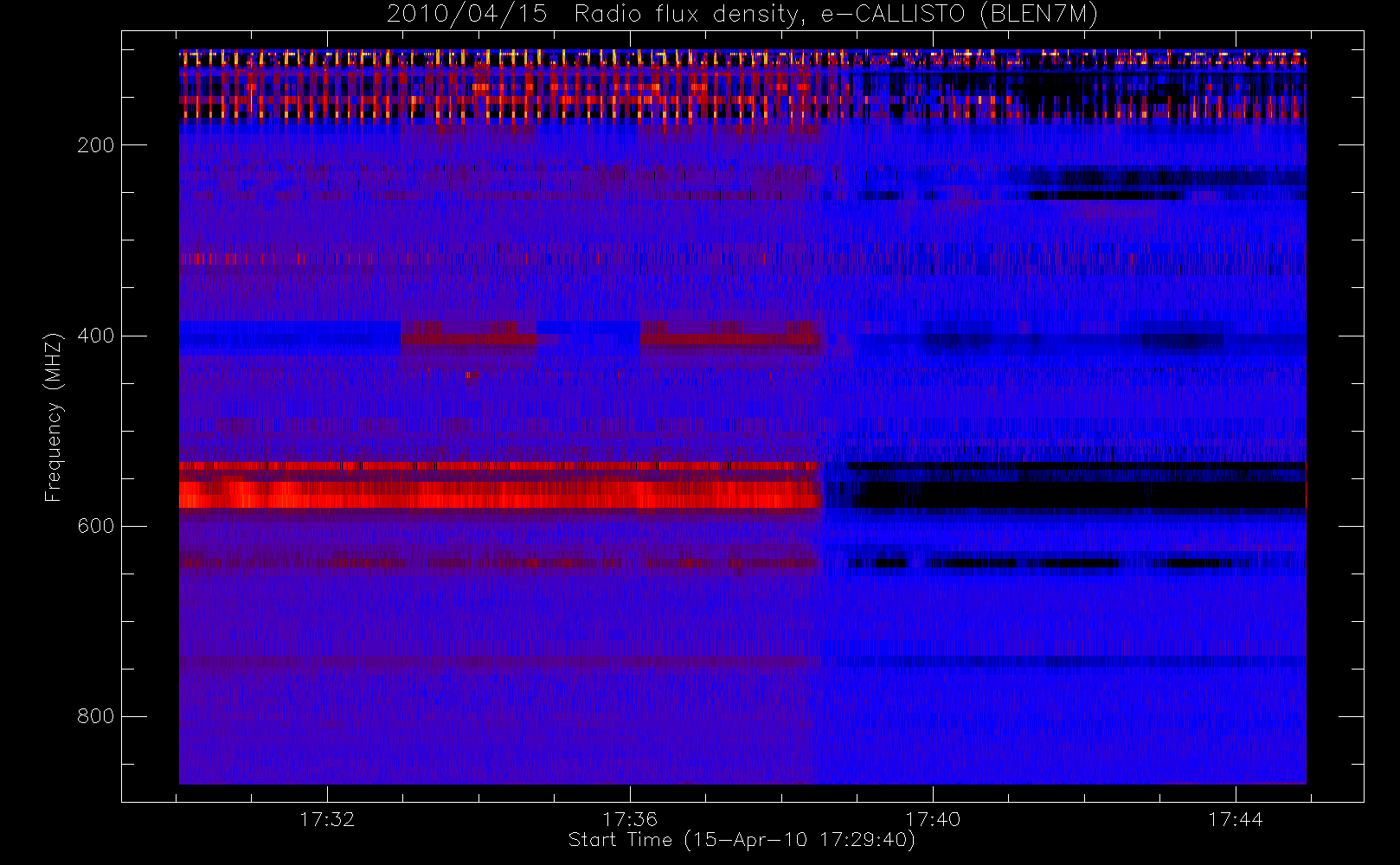The width and height of the screenshot is (1400, 865).
Task: Click the 800 frequency tick label
Action: click(x=95, y=716)
